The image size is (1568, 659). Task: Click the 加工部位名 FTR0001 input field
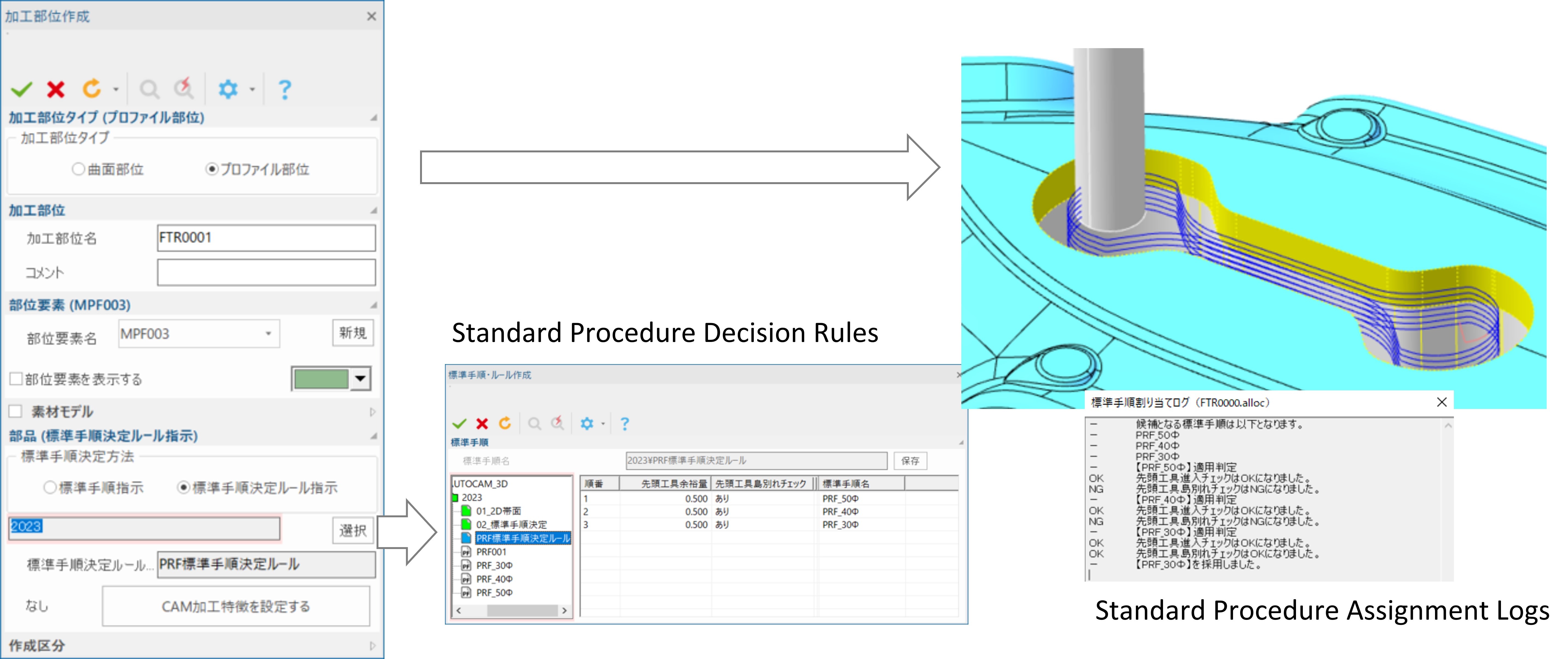(x=266, y=238)
